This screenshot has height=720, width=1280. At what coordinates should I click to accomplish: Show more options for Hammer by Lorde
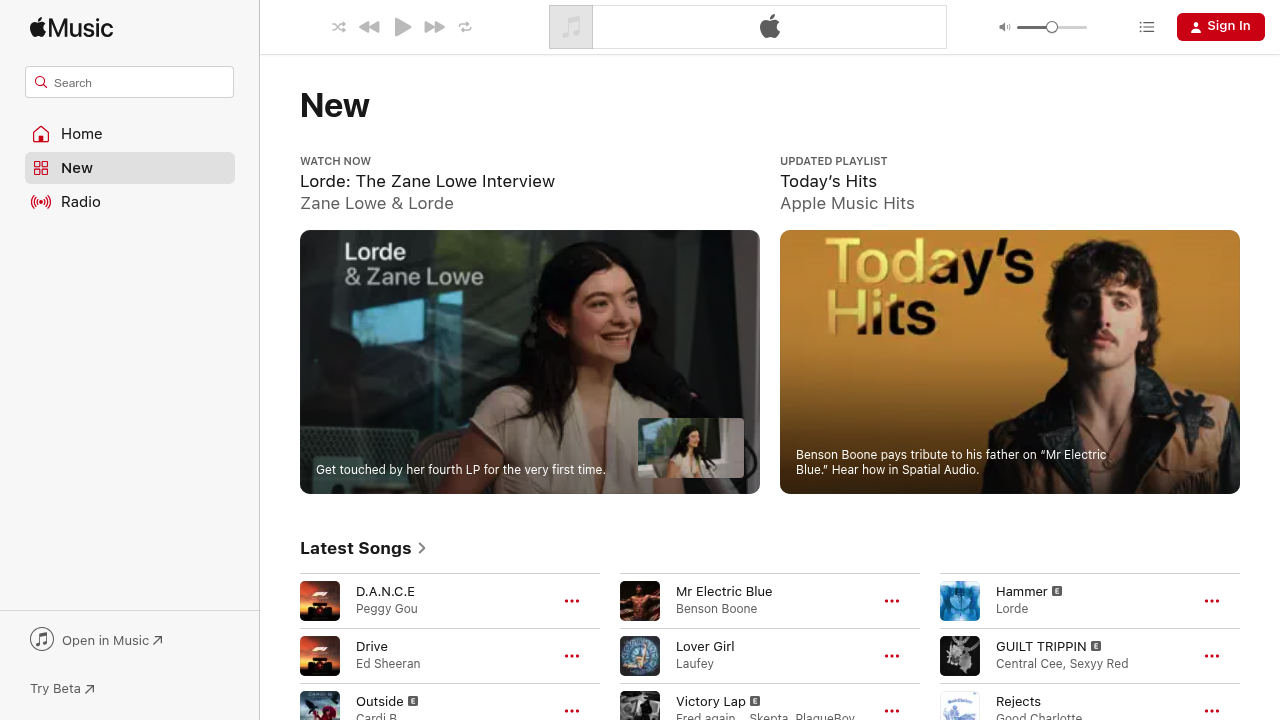(x=1212, y=601)
